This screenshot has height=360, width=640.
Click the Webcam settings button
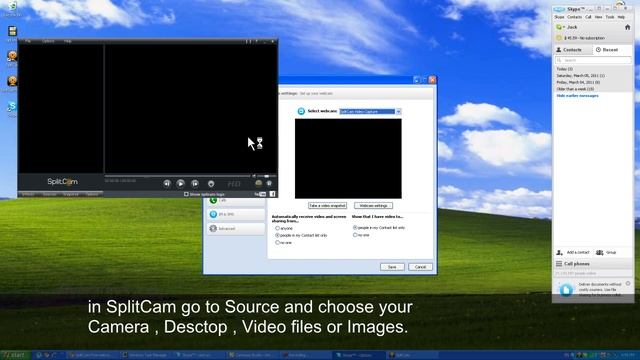[373, 205]
